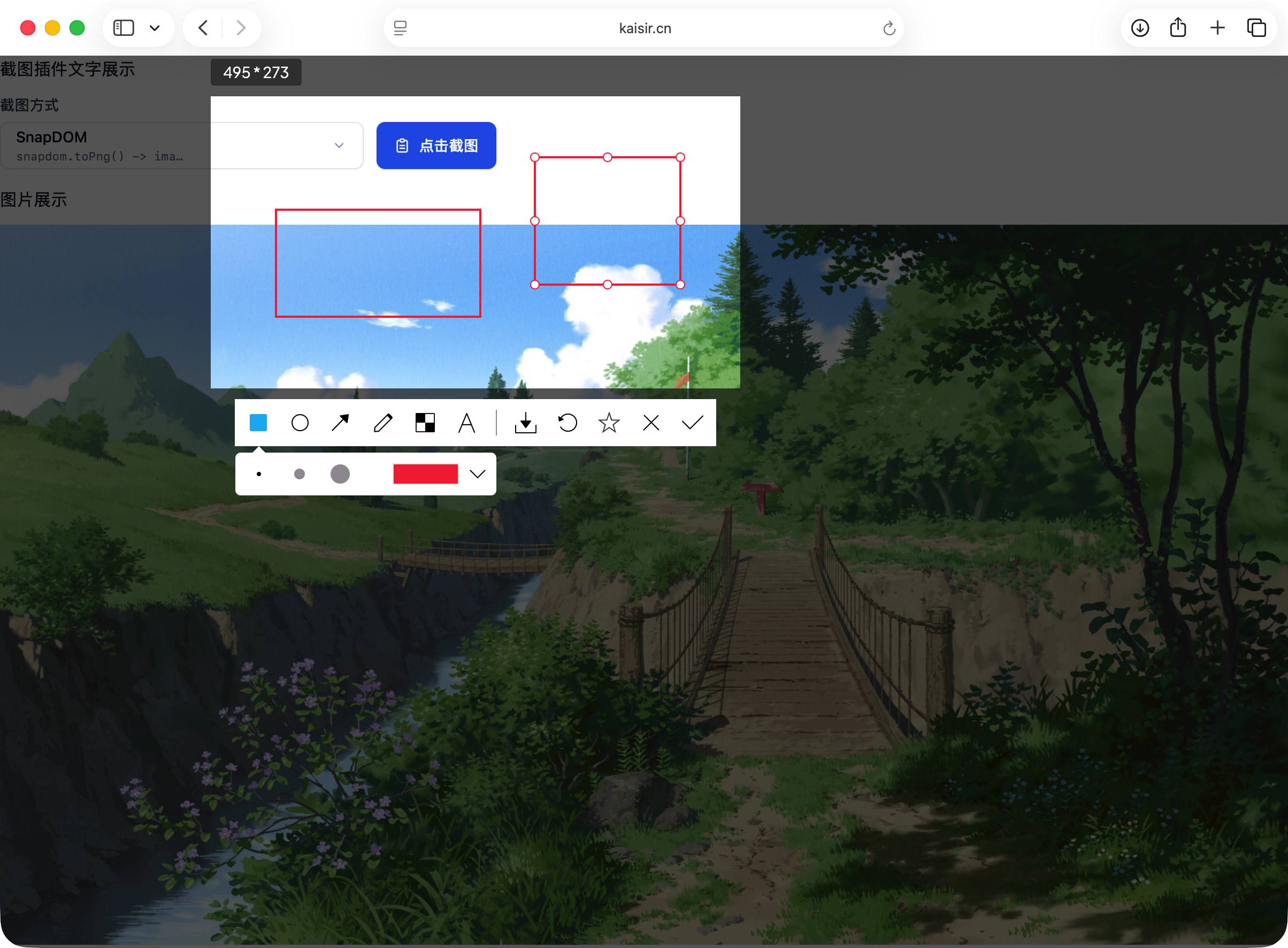Image resolution: width=1288 pixels, height=948 pixels.
Task: Click the kaisir.cn address bar
Action: click(643, 27)
